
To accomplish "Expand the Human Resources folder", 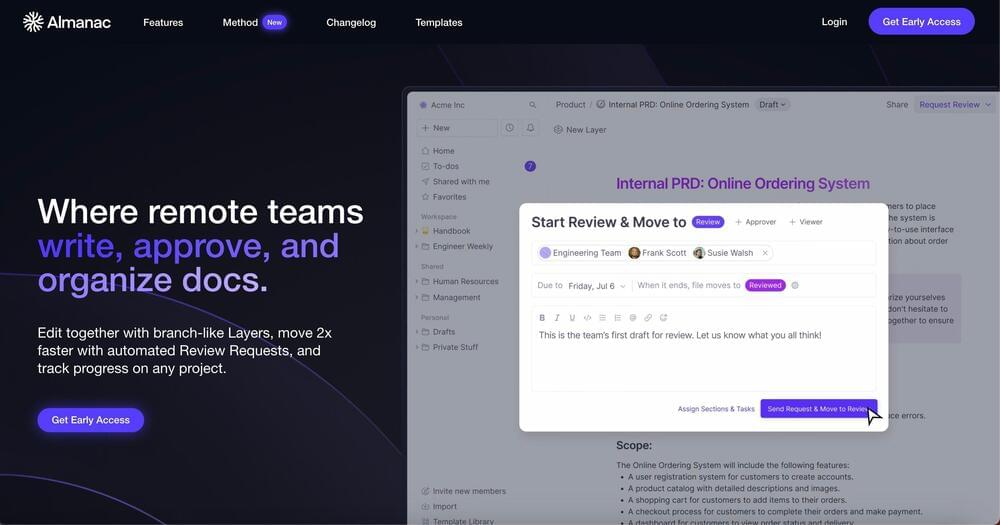I will tap(417, 282).
